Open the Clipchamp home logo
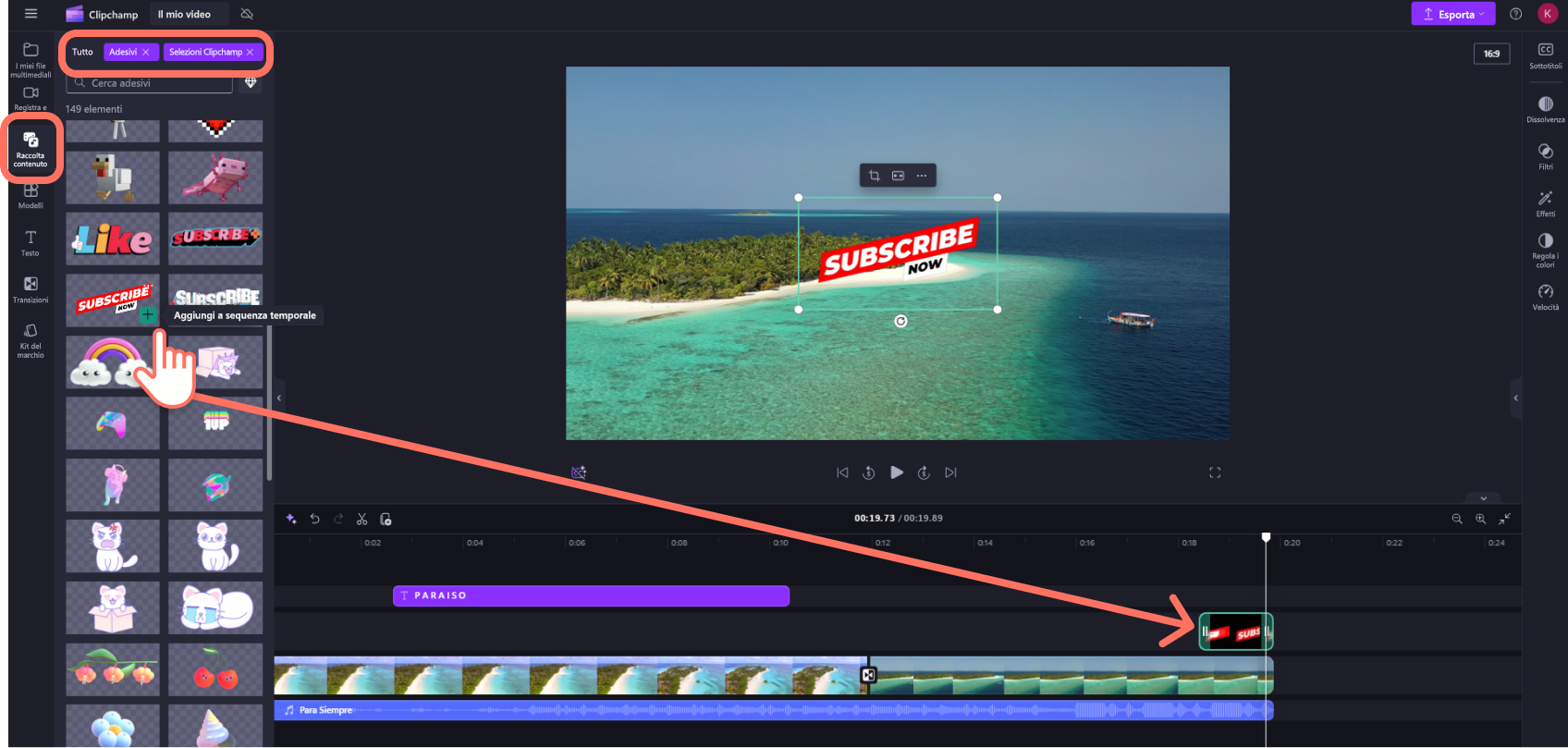This screenshot has height=748, width=1568. click(102, 14)
